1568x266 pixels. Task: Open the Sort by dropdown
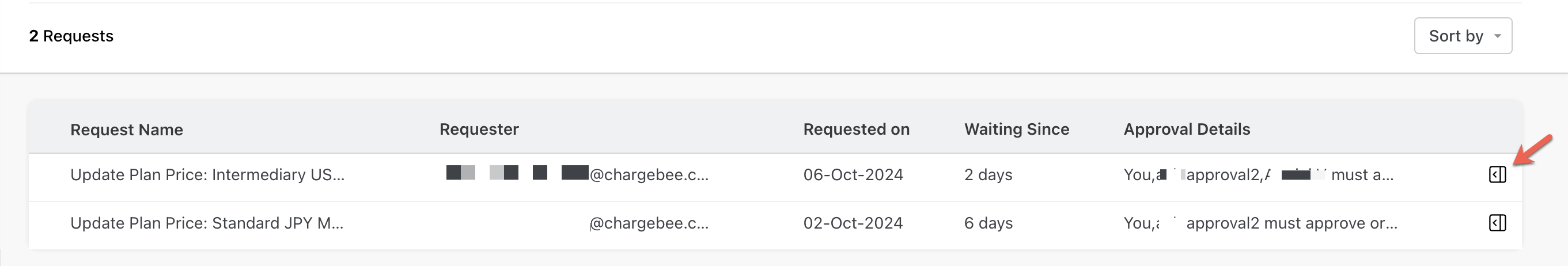click(x=1462, y=36)
